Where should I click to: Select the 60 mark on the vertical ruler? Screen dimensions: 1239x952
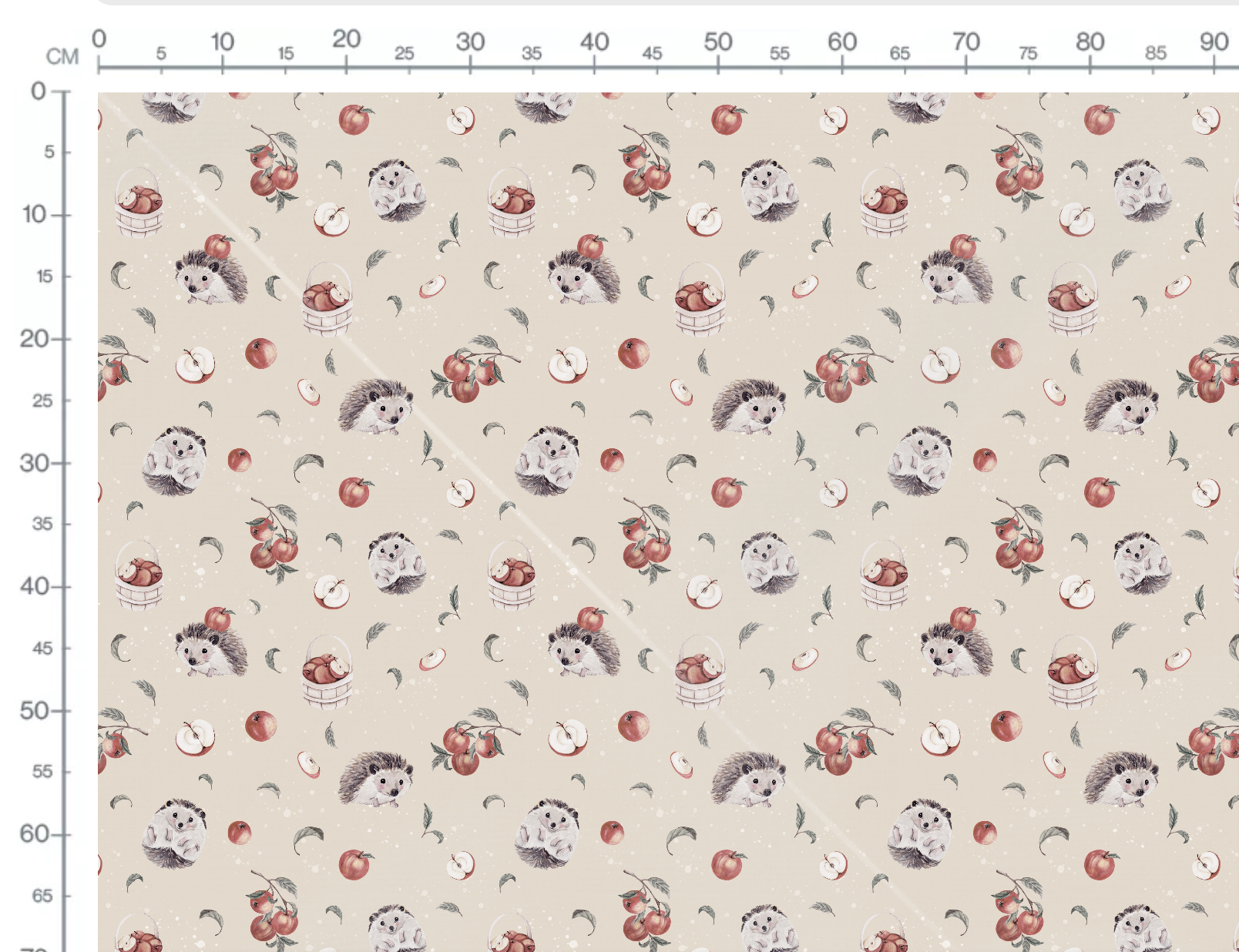pos(35,833)
